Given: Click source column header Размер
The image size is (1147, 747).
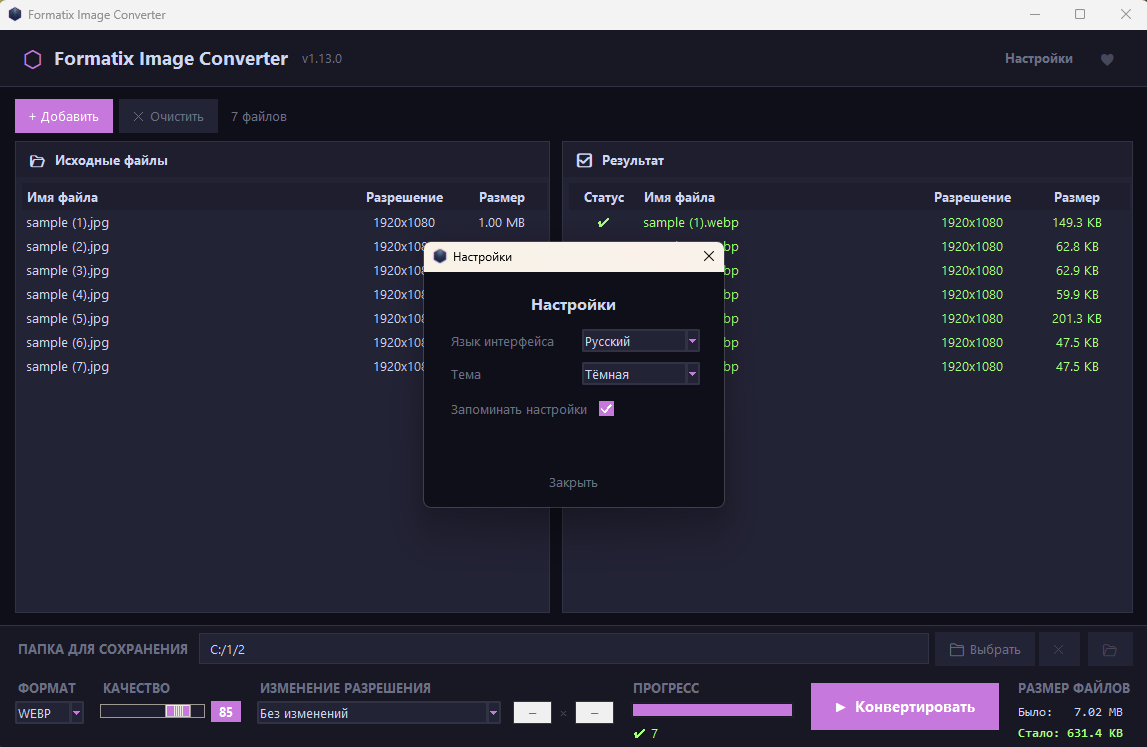Looking at the screenshot, I should pyautogui.click(x=502, y=198).
